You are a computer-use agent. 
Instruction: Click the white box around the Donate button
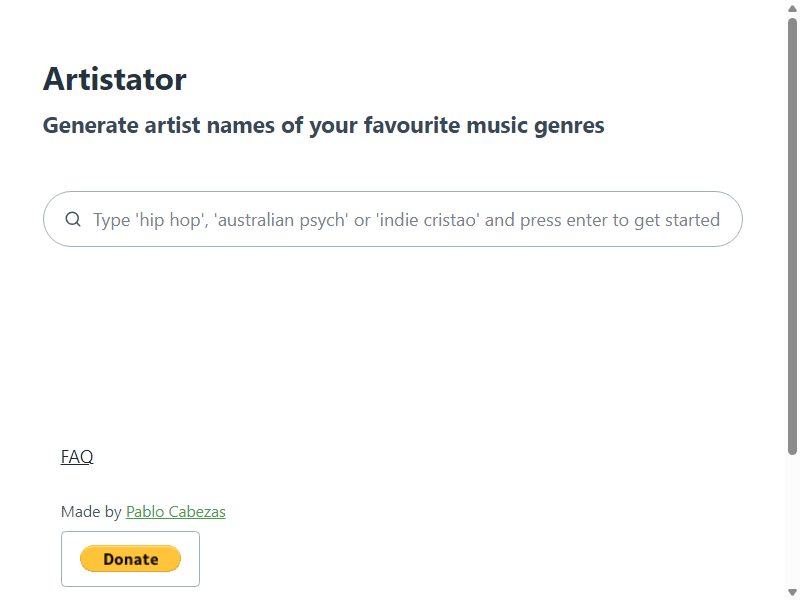[x=131, y=559]
